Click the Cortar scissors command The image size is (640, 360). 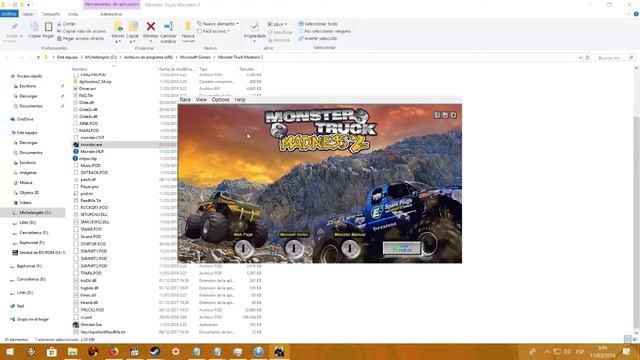pos(66,24)
